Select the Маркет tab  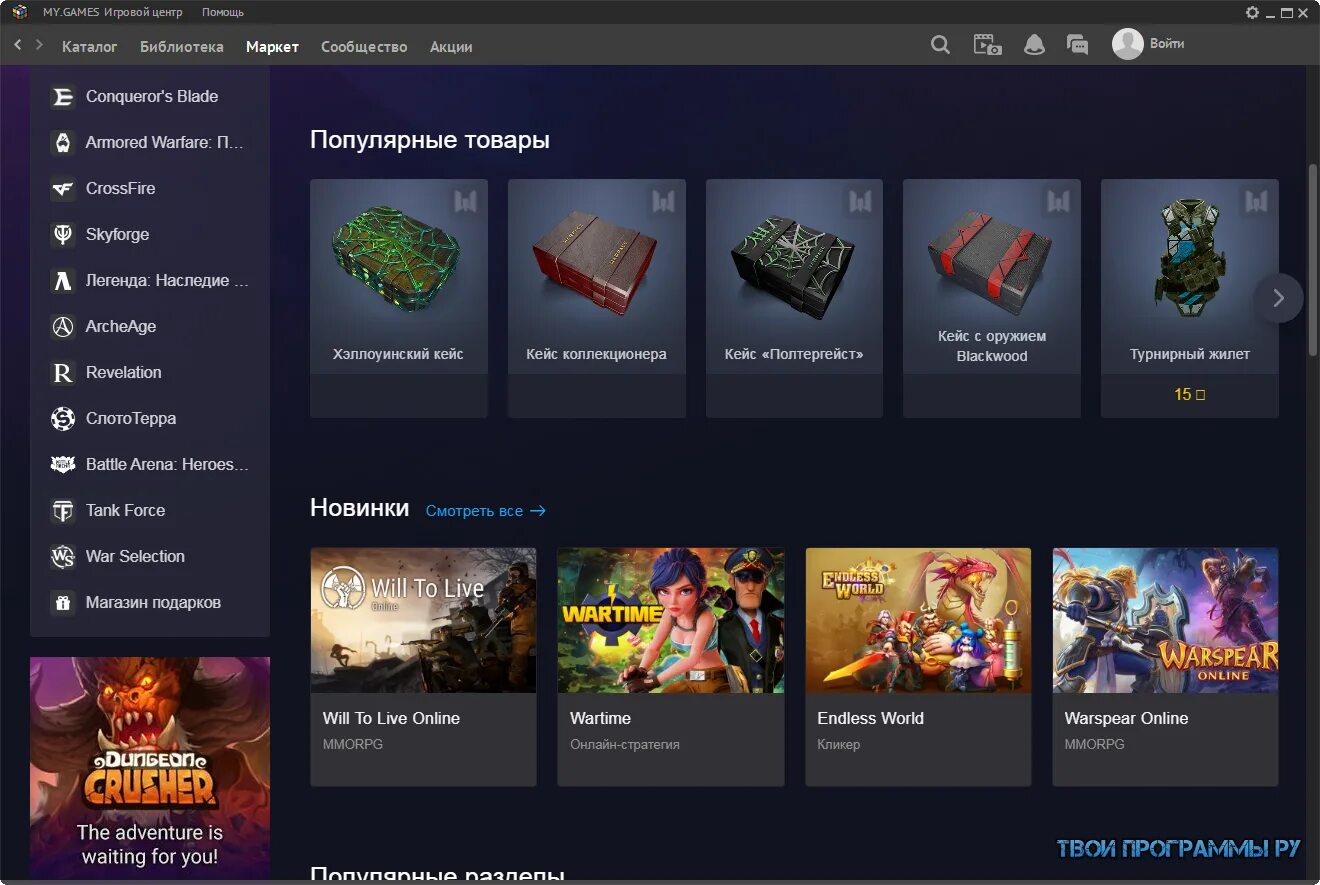(x=272, y=47)
